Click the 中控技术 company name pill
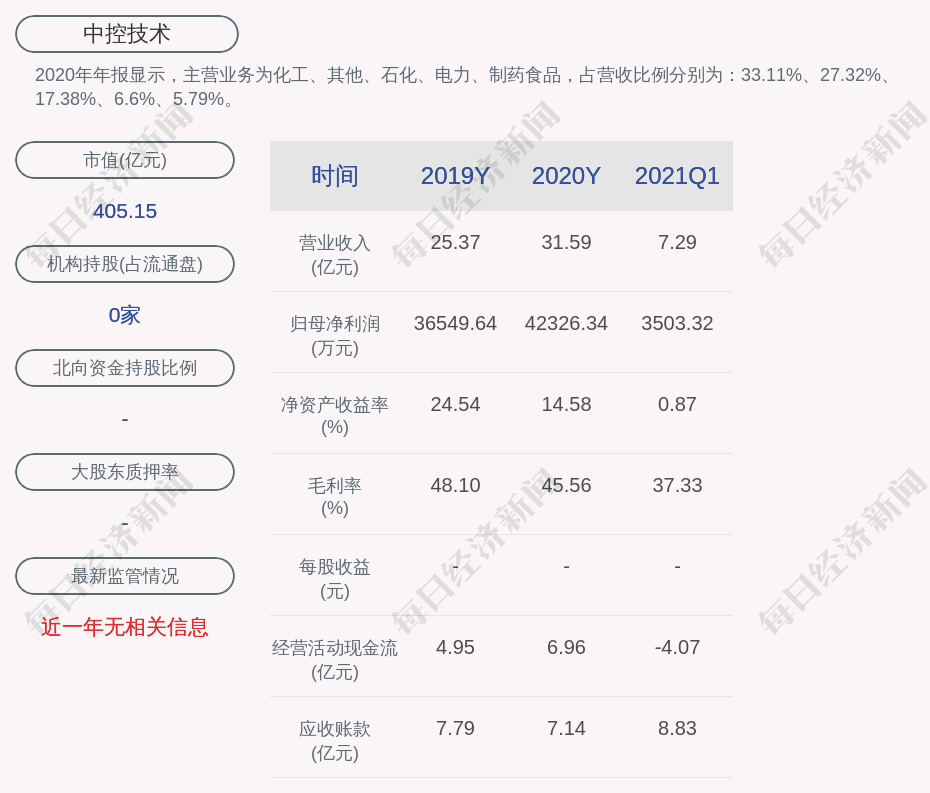Viewport: 930px width, 793px height. pyautogui.click(x=127, y=34)
